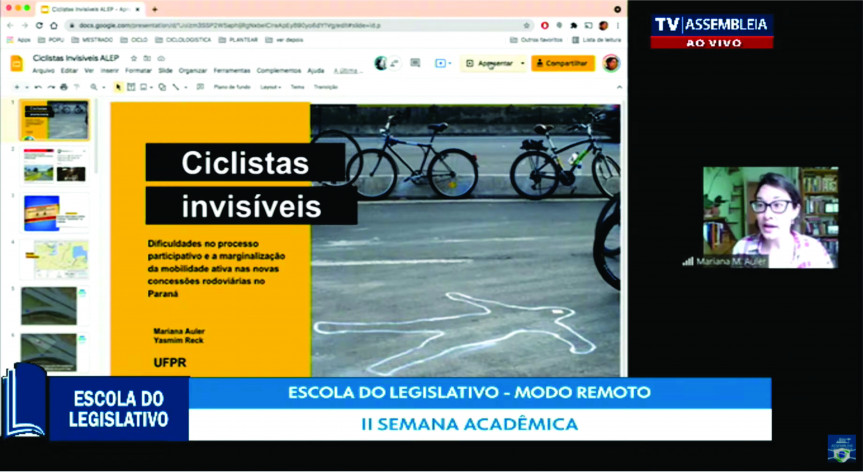The image size is (863, 472).
Task: Click the Print icon in the toolbar
Action: click(63, 87)
